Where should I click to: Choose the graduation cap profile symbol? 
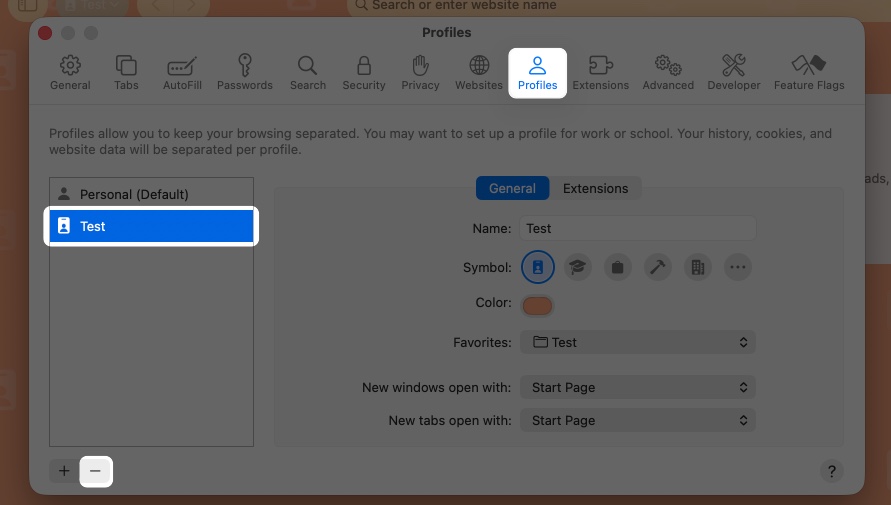tap(577, 267)
